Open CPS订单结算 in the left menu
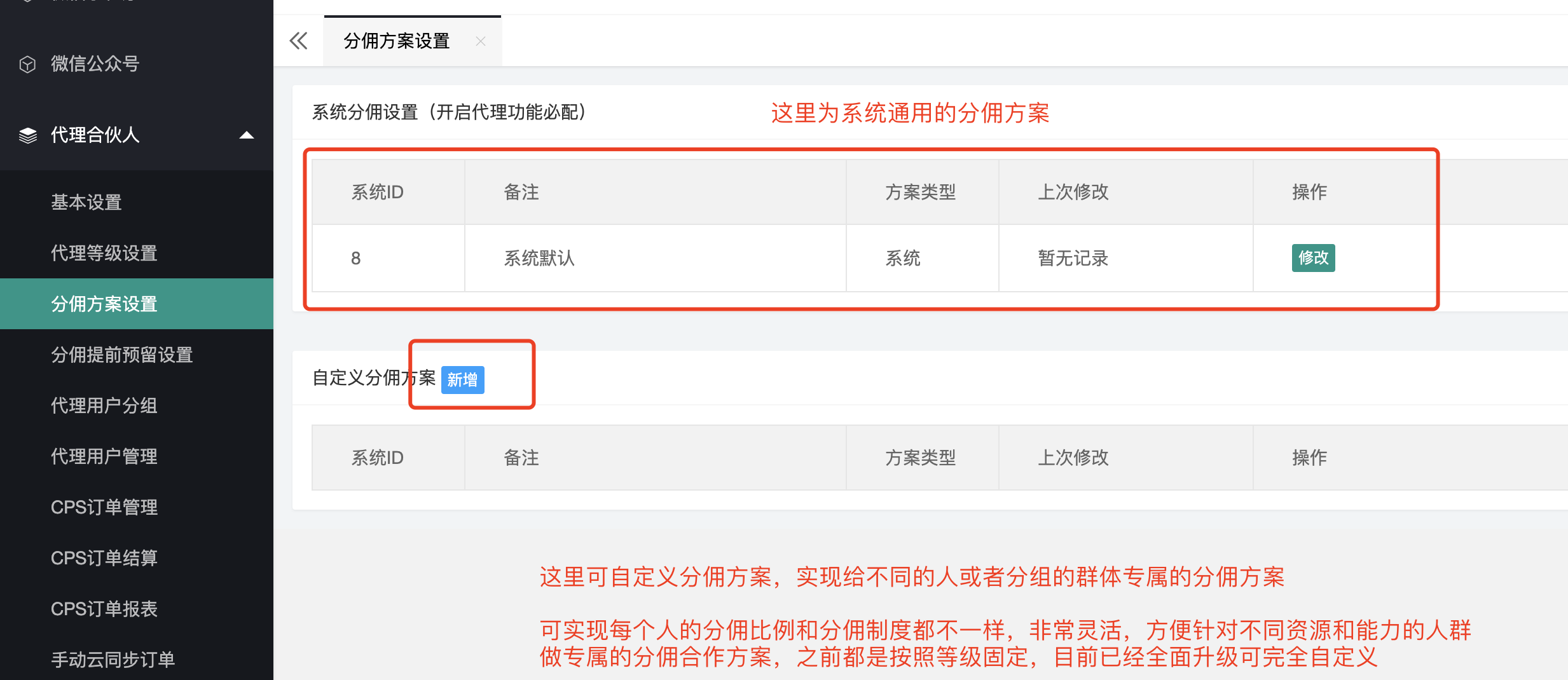The width and height of the screenshot is (1568, 680). (x=104, y=558)
